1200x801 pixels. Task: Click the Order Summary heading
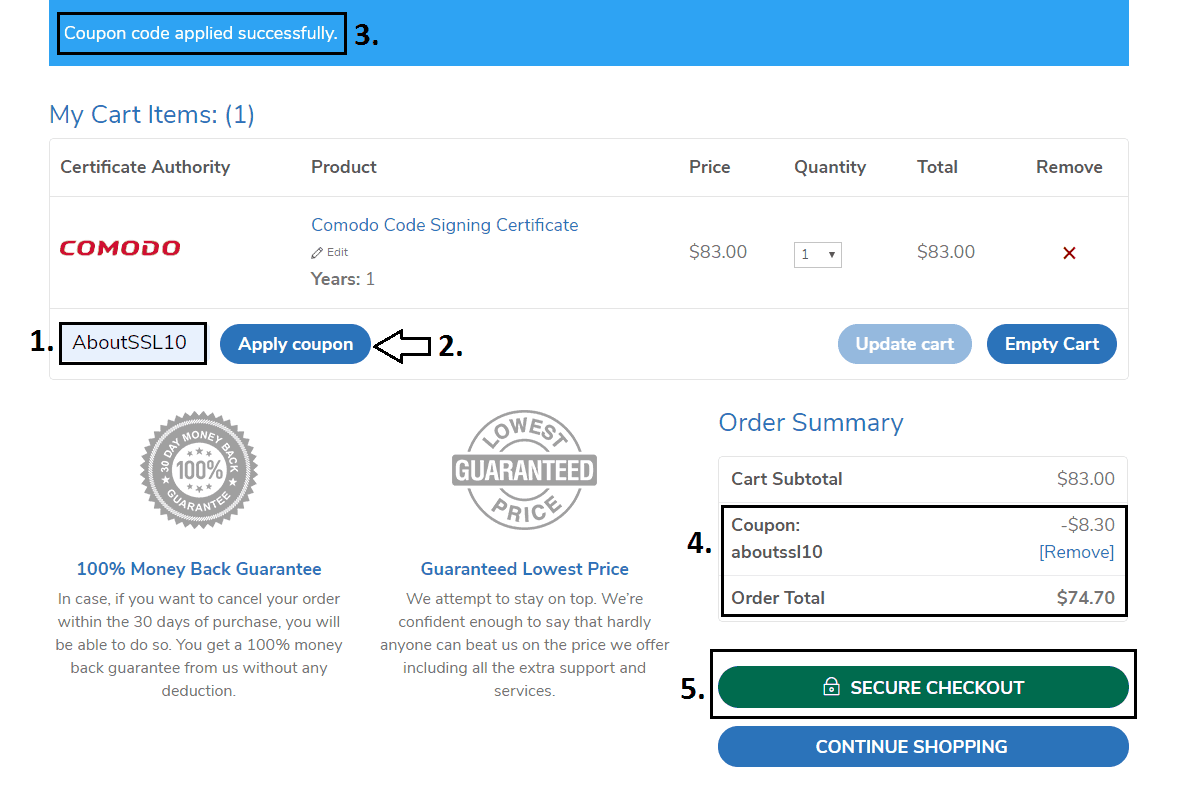[x=811, y=423]
